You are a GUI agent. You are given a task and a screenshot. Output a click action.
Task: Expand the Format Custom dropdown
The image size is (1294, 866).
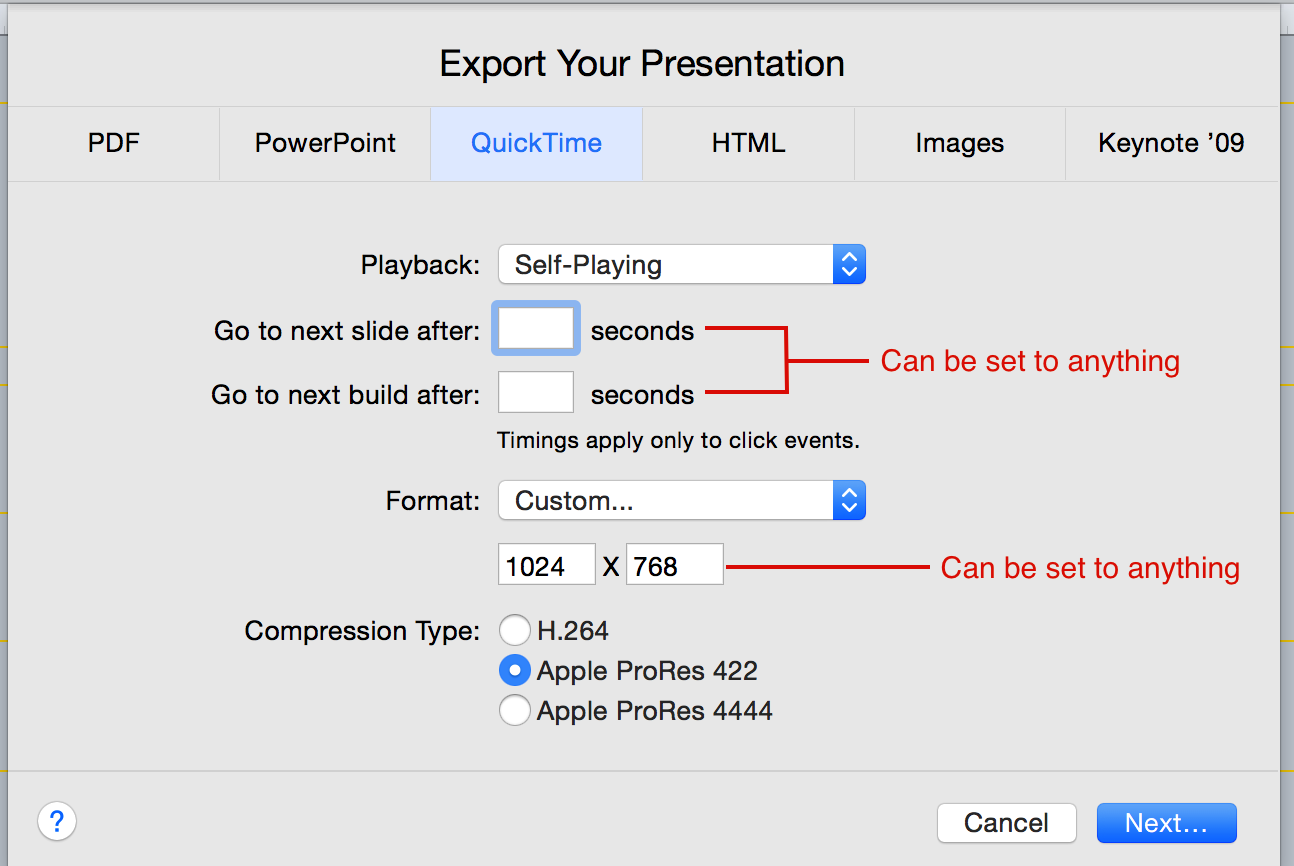pos(681,501)
